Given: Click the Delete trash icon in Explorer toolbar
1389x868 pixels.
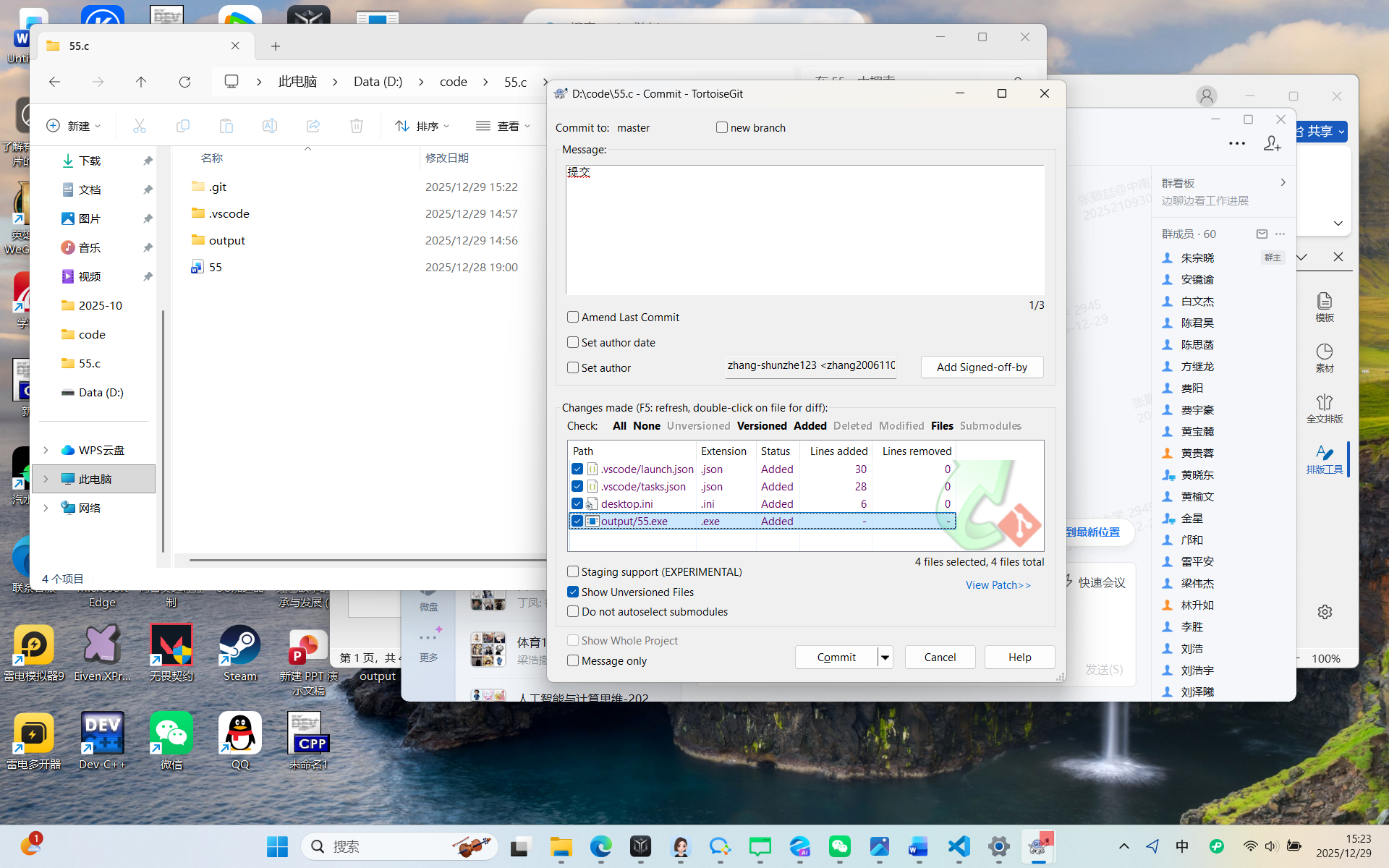Looking at the screenshot, I should pos(356,126).
